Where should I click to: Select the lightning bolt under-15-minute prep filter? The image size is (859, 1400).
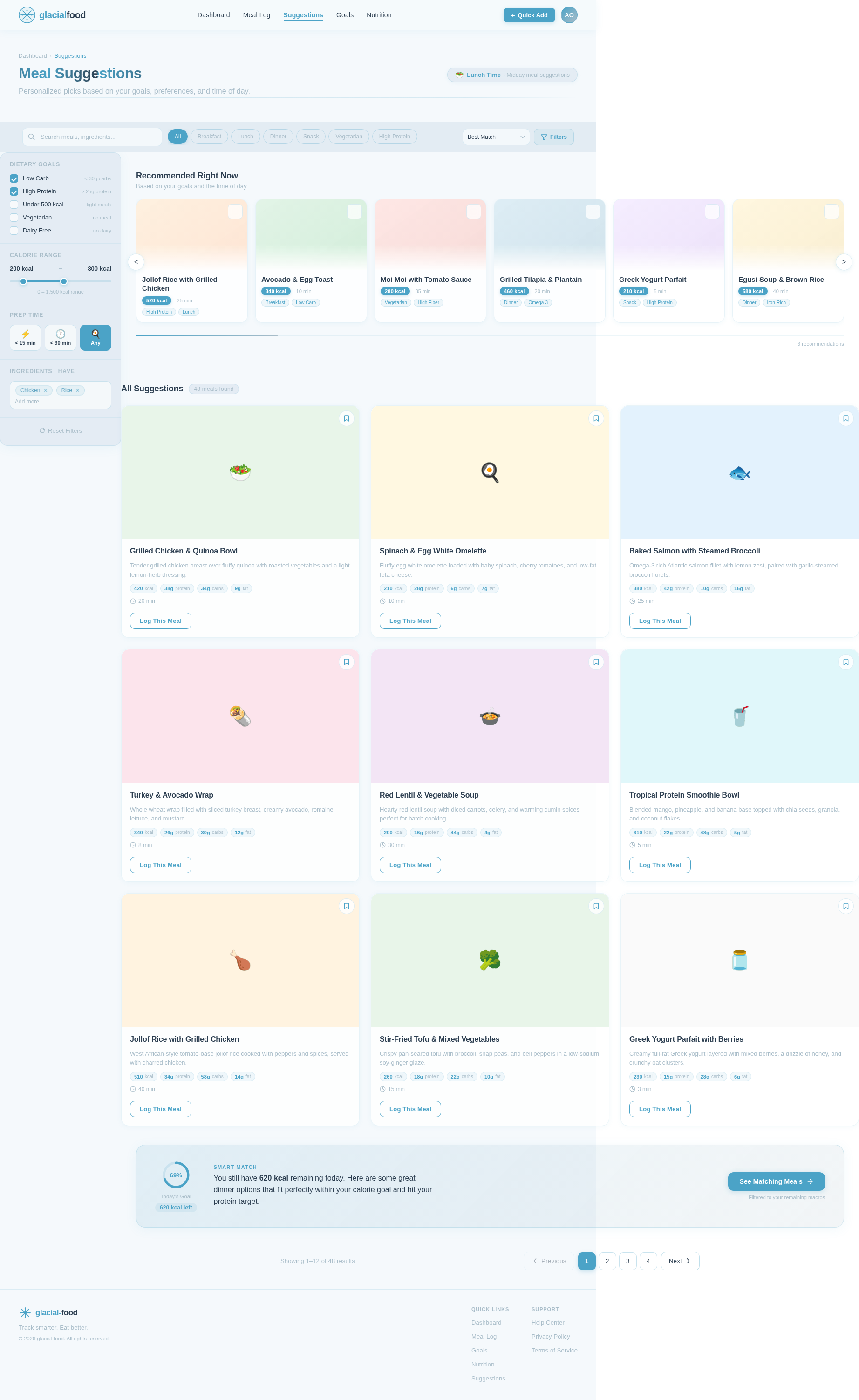coord(25,337)
